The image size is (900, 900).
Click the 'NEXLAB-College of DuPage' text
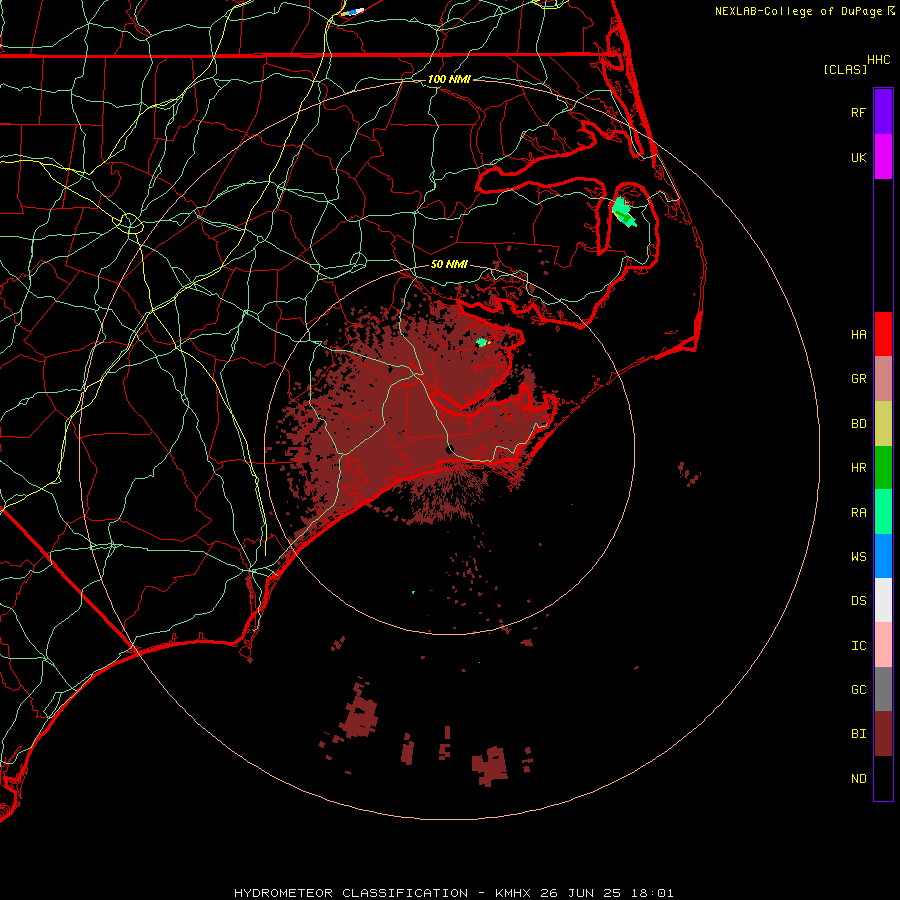click(798, 11)
